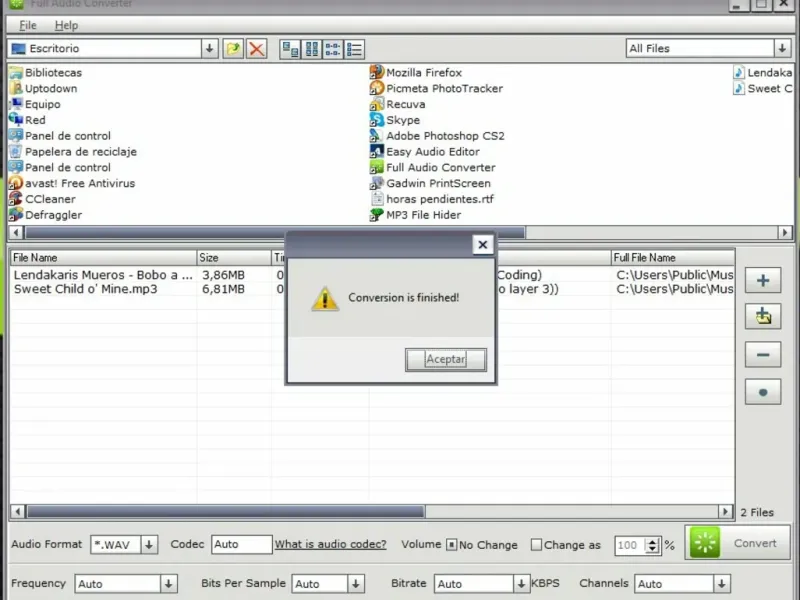800x600 pixels.
Task: Select the Recuva shortcut
Action: point(397,104)
